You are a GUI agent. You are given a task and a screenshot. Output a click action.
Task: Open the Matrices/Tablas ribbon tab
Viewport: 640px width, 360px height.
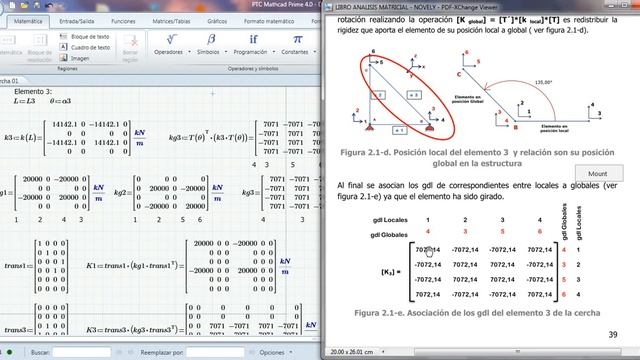(171, 21)
